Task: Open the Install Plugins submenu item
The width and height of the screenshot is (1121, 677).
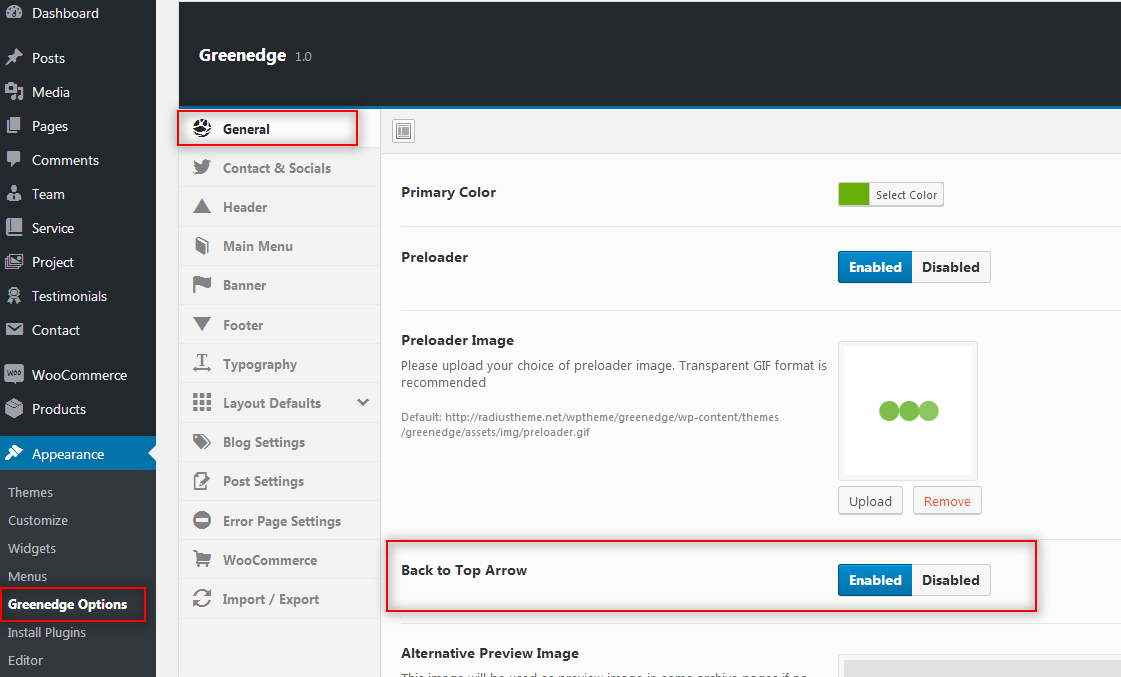Action: coord(46,633)
